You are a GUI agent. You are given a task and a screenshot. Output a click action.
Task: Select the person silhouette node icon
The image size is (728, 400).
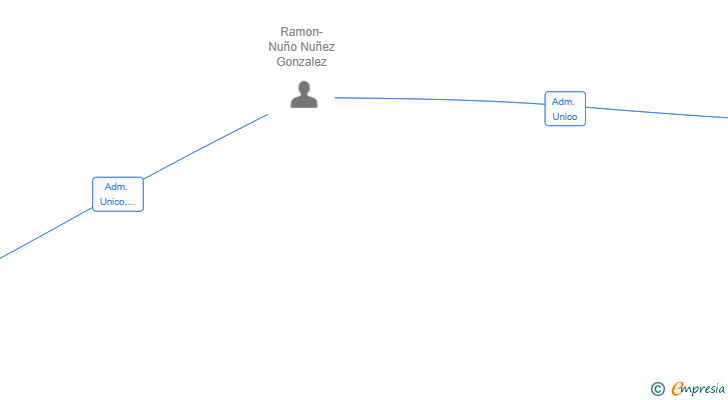coord(304,95)
